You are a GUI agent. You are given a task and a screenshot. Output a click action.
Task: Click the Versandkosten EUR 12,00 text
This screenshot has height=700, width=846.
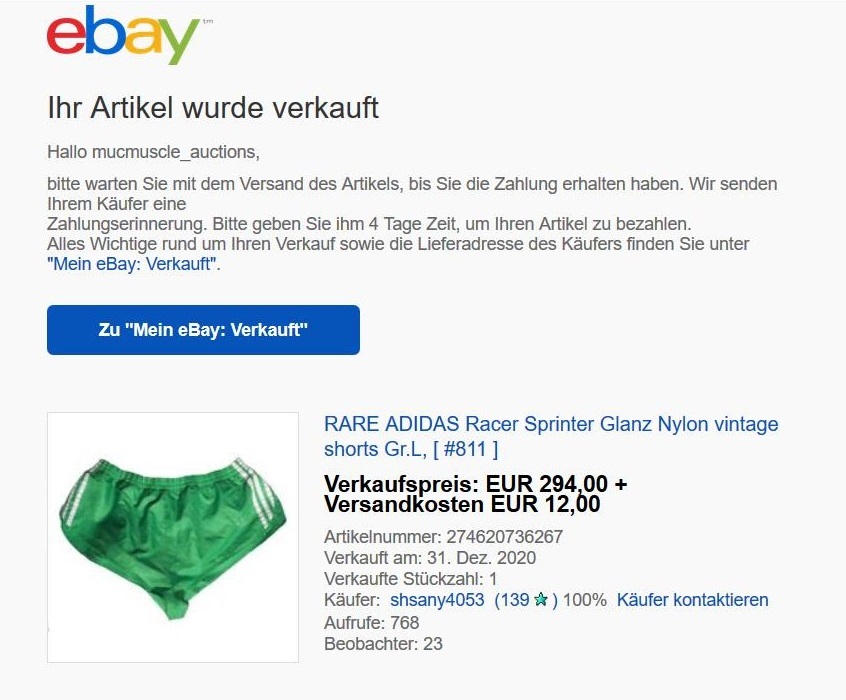coord(462,505)
